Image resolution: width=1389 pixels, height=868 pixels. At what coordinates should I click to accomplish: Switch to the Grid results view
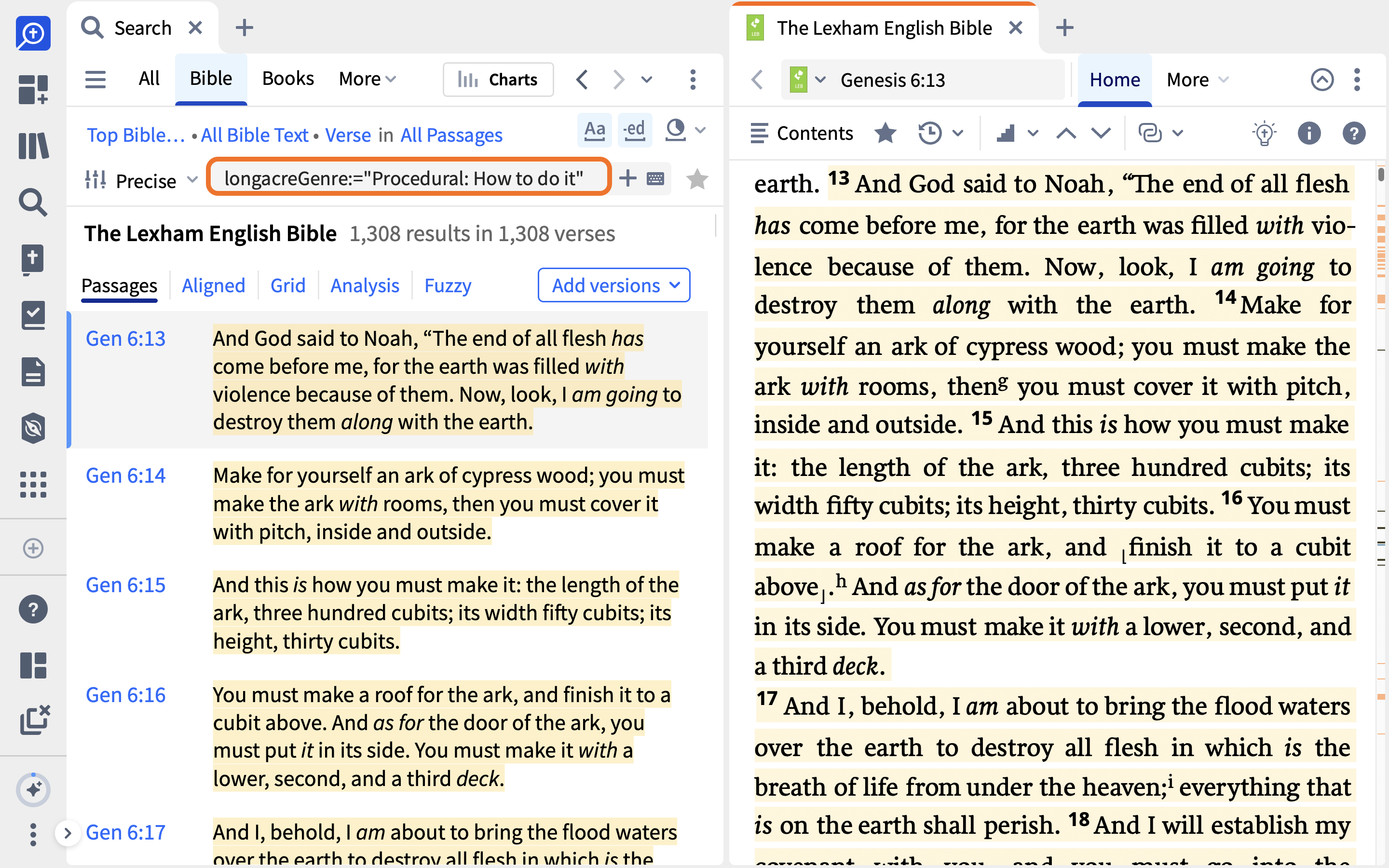tap(287, 285)
